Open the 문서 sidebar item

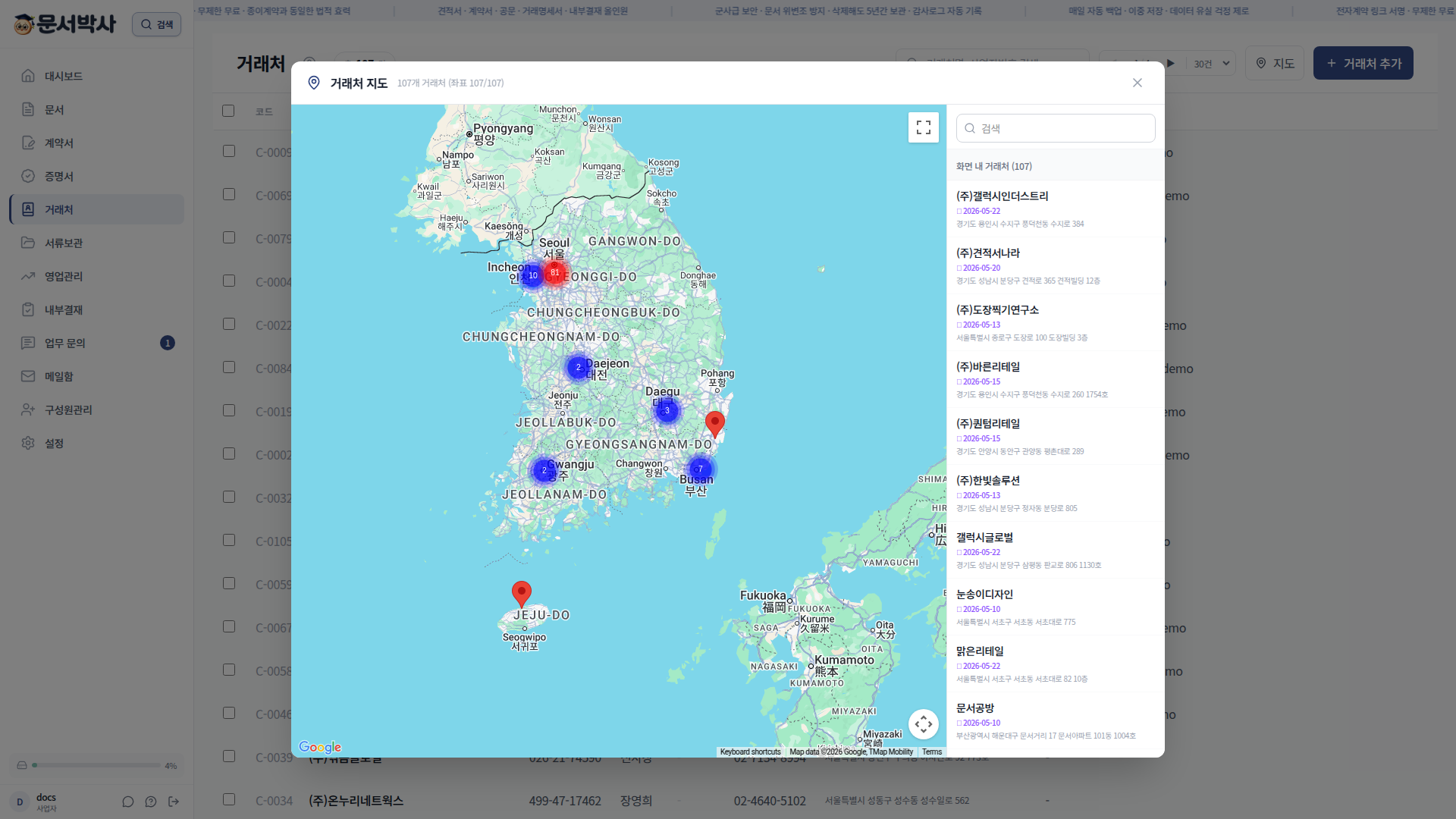[x=96, y=109]
